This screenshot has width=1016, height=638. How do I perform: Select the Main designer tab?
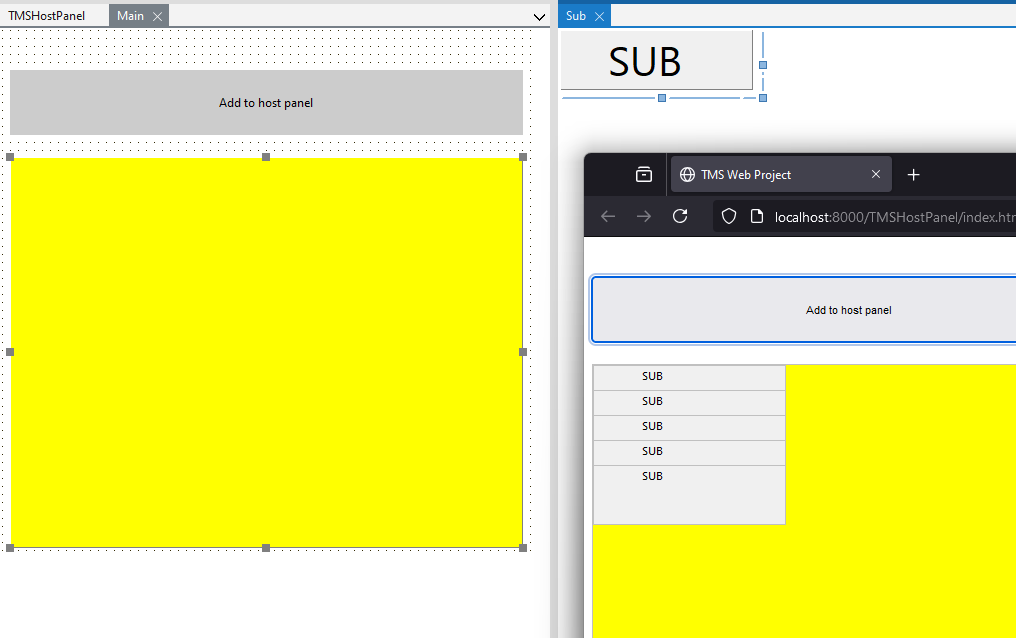130,16
